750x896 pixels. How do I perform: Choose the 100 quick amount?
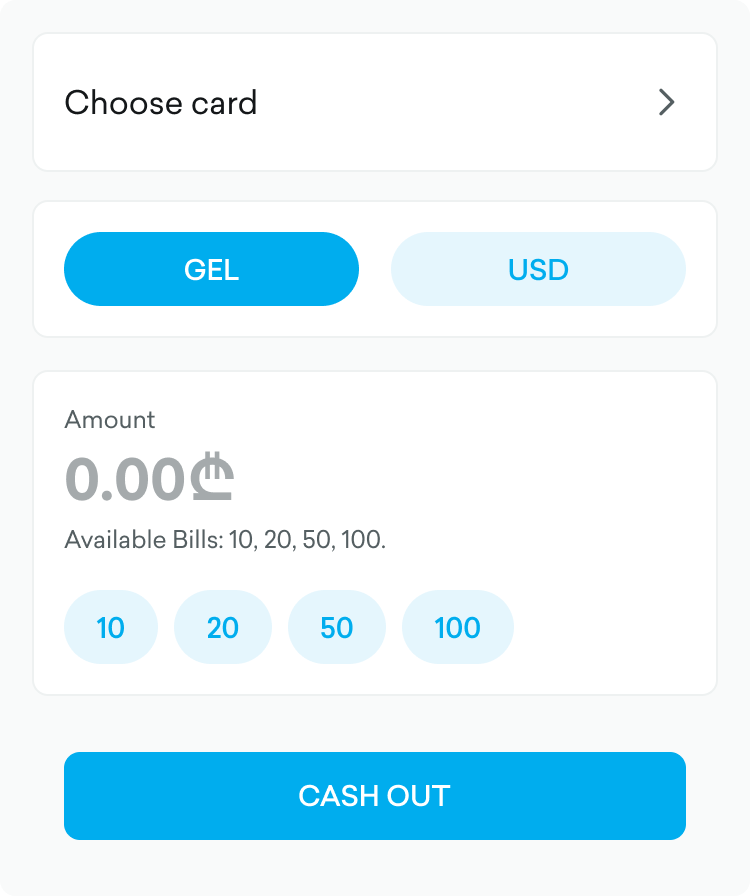(x=458, y=627)
